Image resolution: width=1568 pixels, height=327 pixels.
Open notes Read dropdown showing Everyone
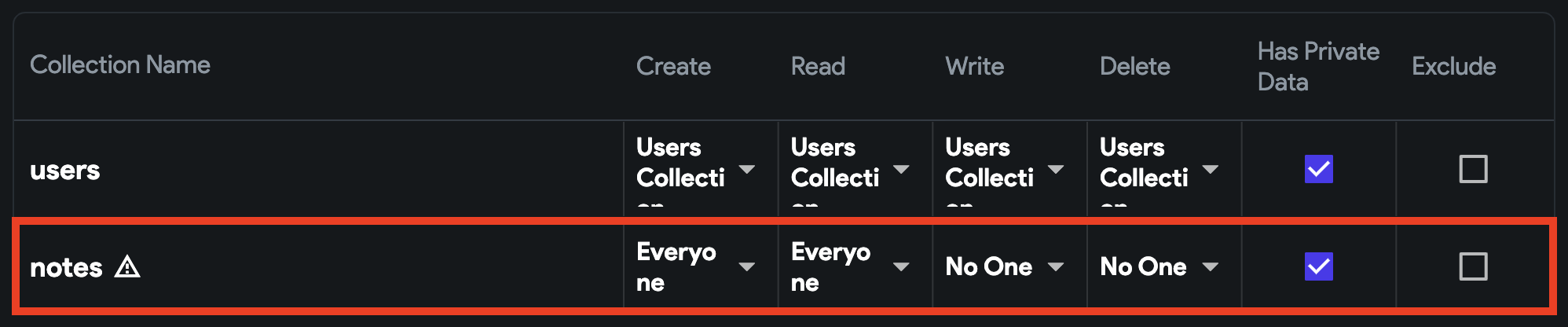(x=851, y=267)
